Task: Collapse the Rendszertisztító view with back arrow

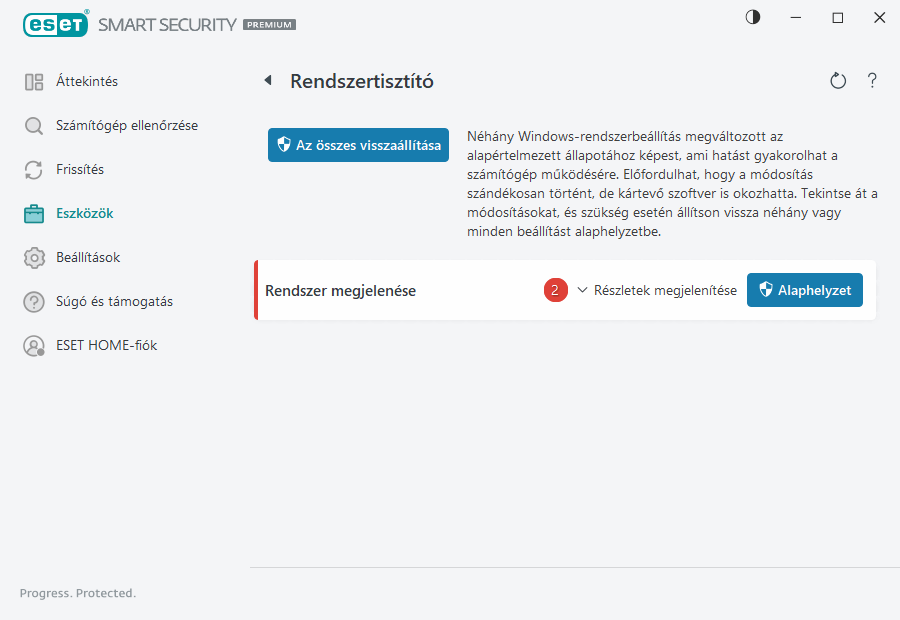Action: click(x=267, y=80)
